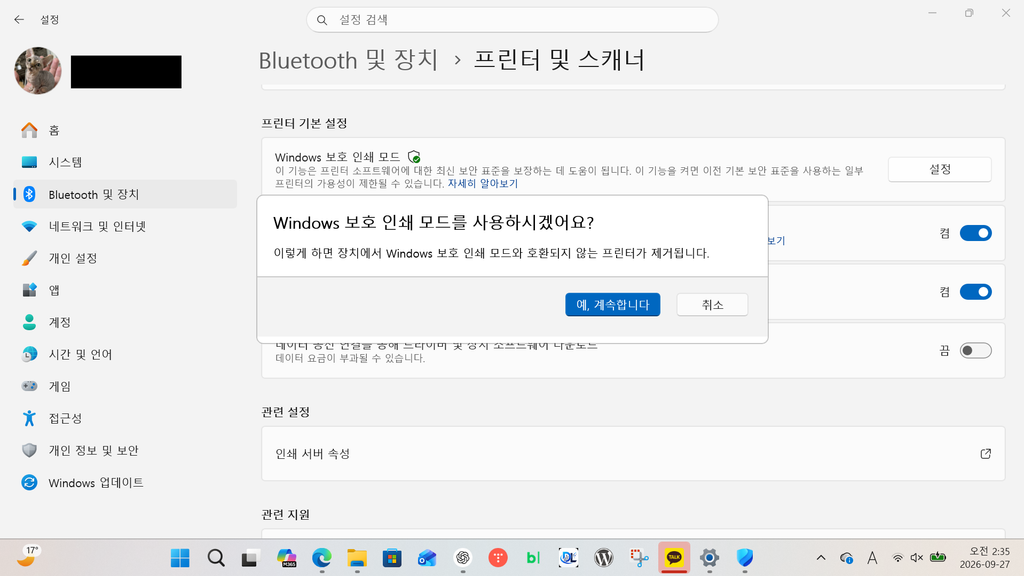1024x576 pixels.
Task: Click the 설정 button for Windows 보호 인쇄 모드
Action: click(940, 169)
